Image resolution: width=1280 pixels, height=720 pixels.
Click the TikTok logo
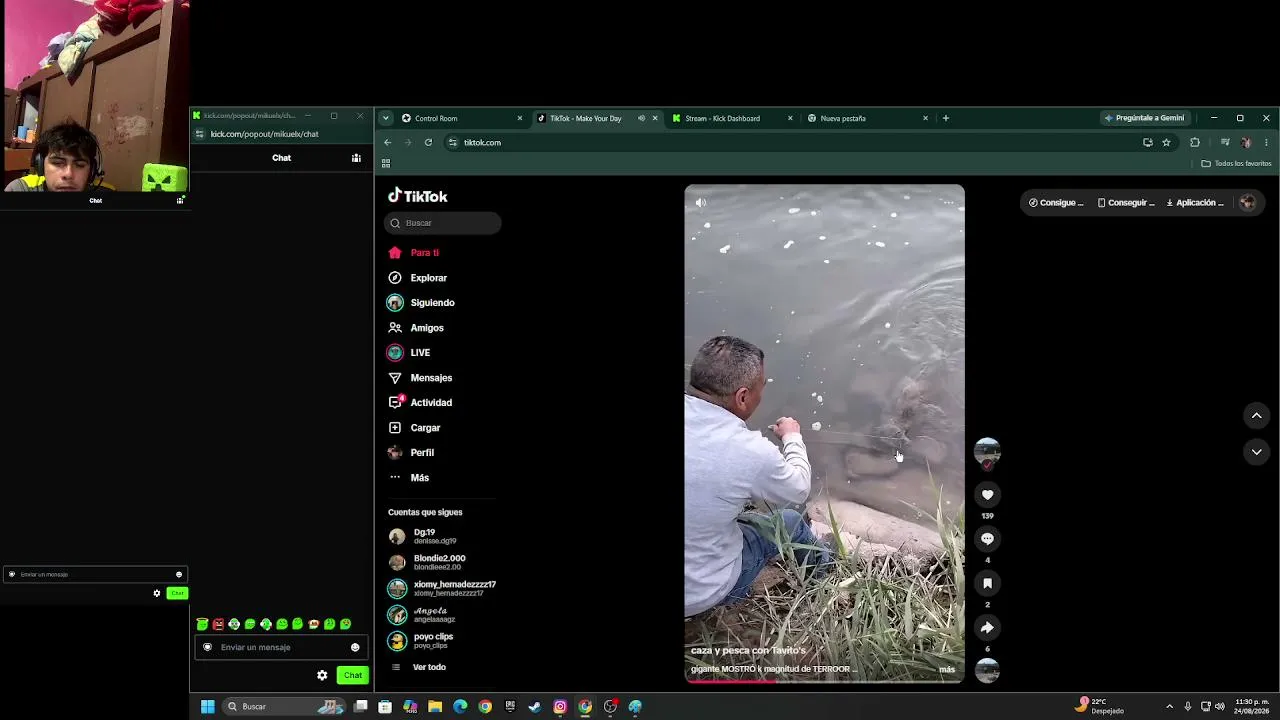(x=418, y=196)
